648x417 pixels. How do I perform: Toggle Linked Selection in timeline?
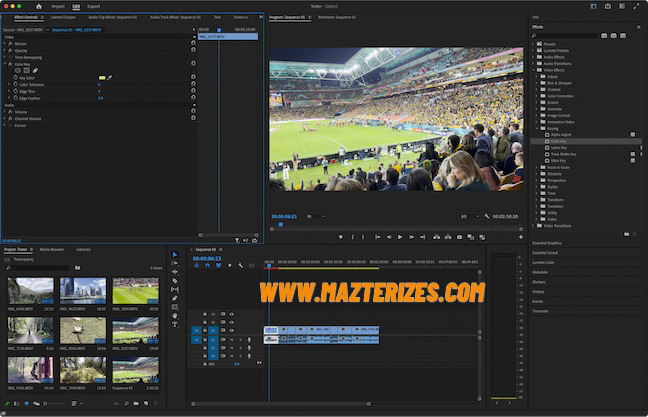click(x=218, y=265)
